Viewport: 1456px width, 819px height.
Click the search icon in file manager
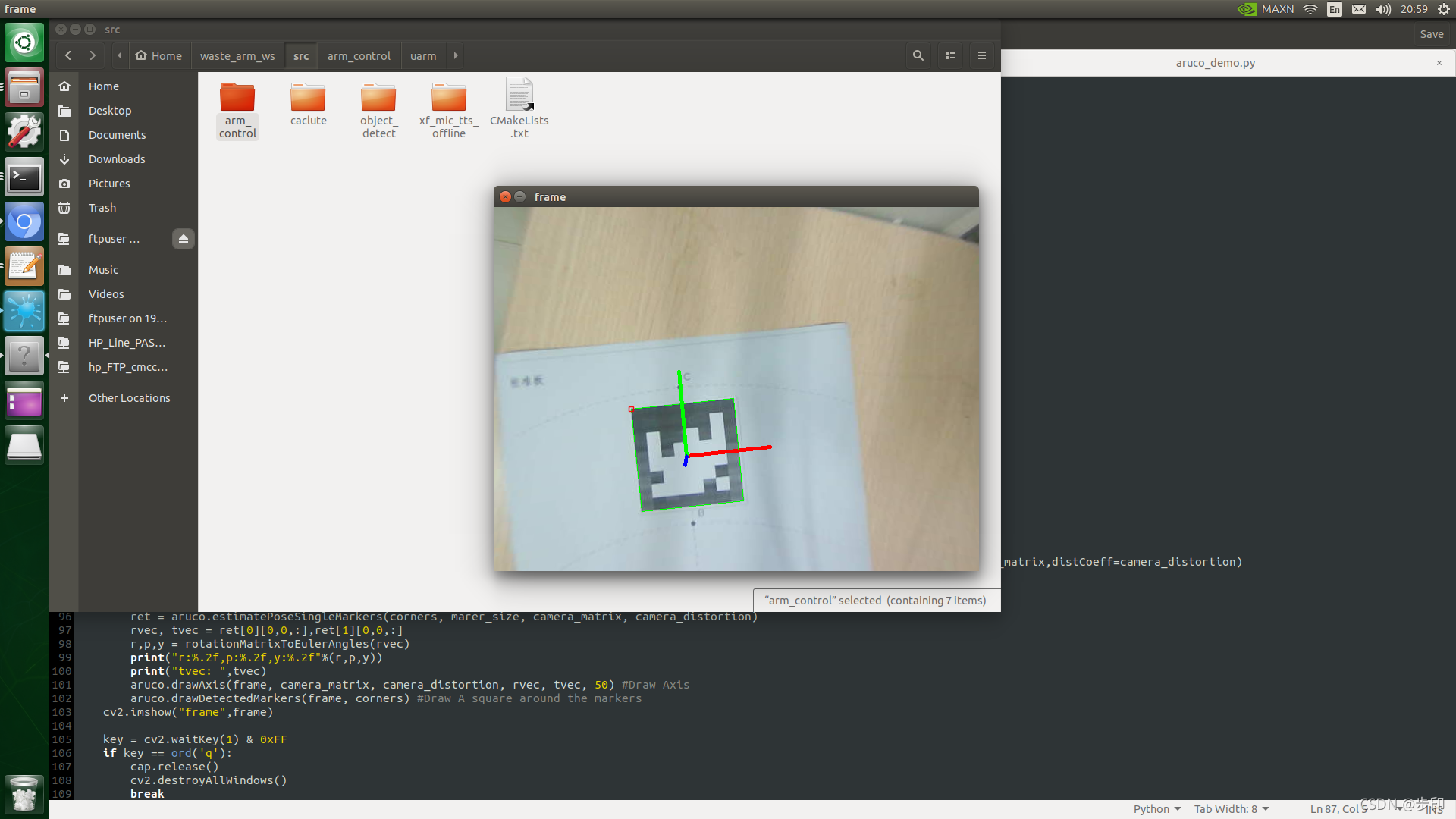coord(918,55)
